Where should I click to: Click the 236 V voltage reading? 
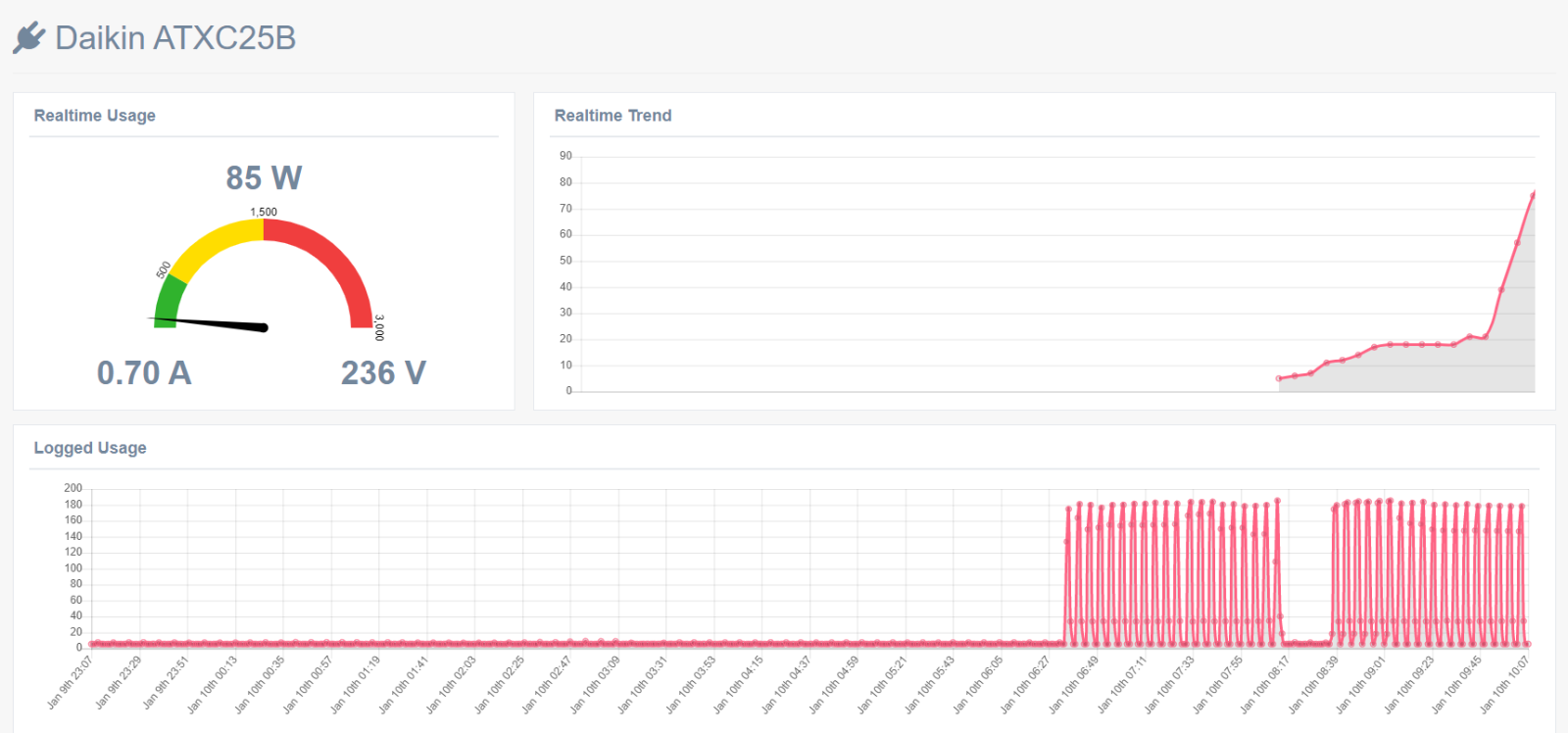(x=383, y=372)
